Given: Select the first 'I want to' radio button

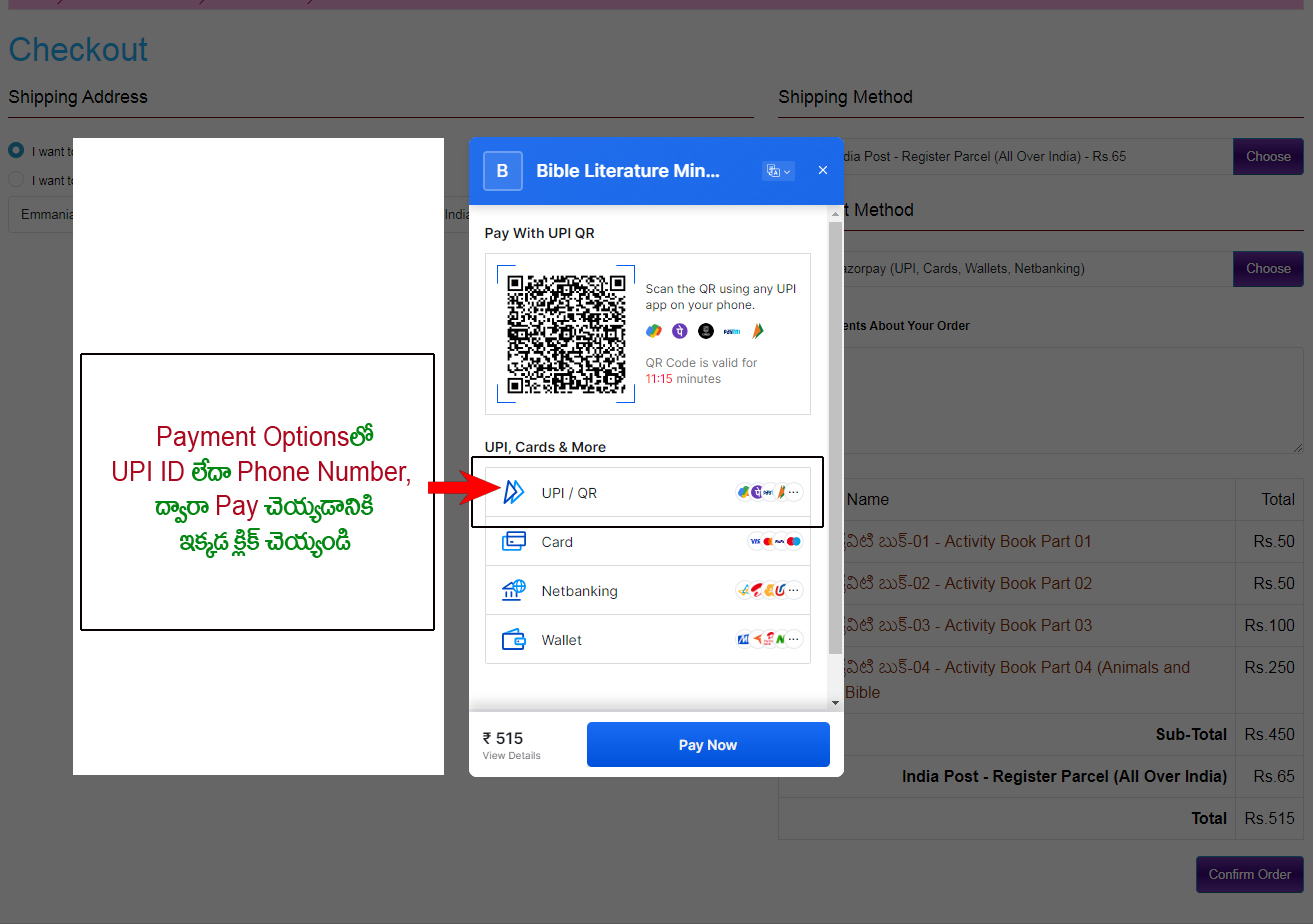Looking at the screenshot, I should (16, 150).
